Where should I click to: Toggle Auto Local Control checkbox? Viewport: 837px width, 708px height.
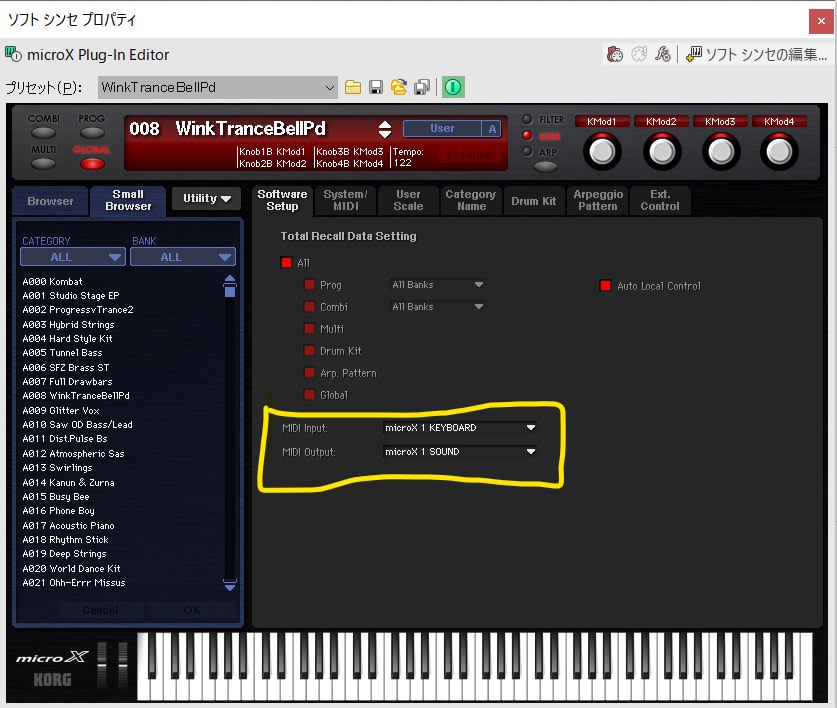point(605,285)
